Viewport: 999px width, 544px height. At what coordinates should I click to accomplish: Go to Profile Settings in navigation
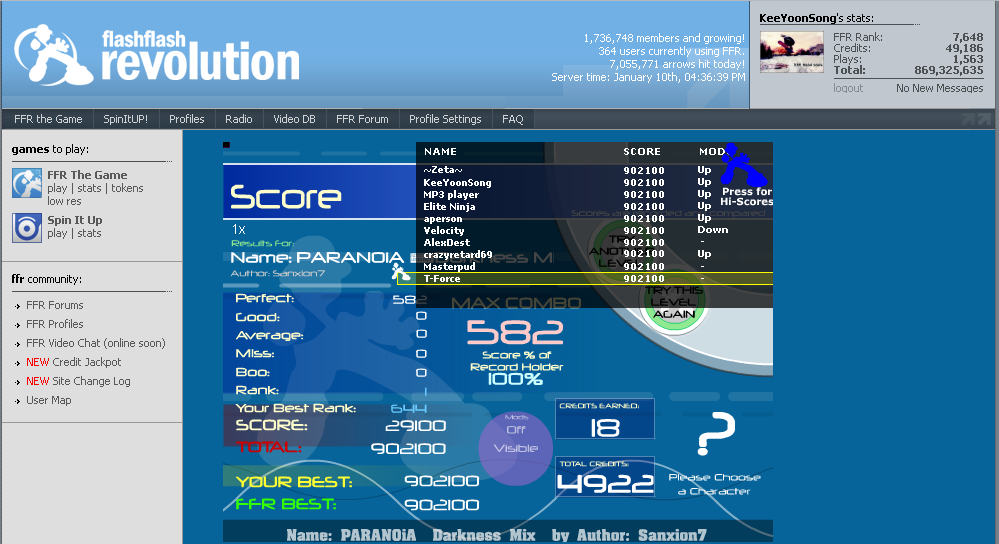click(445, 119)
